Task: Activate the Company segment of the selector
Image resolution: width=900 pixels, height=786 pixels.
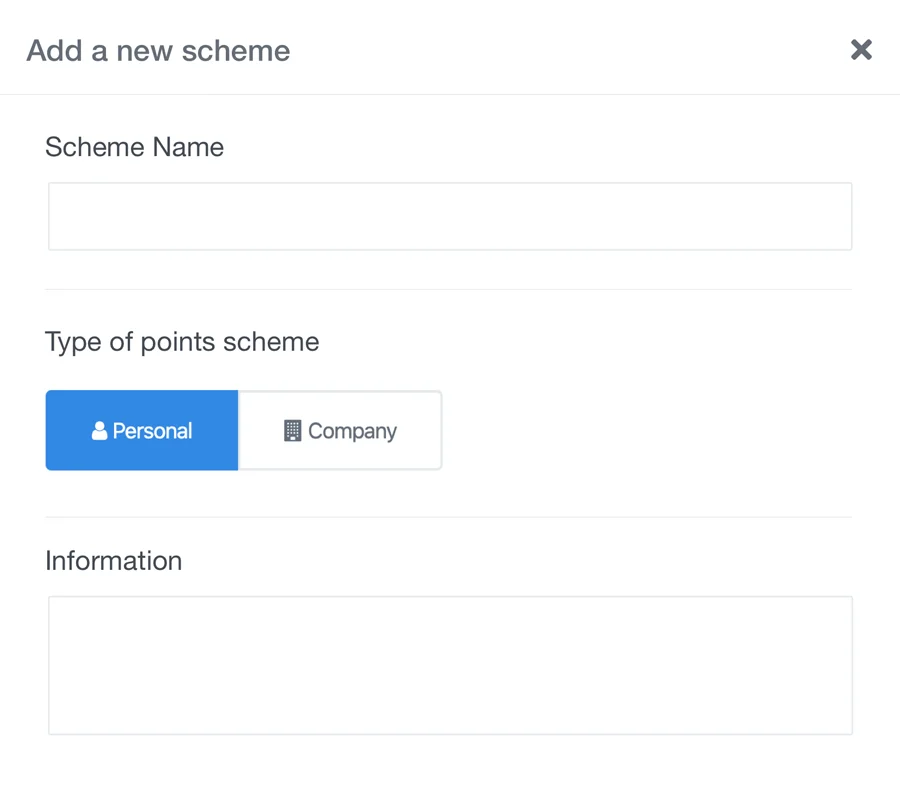Action: tap(340, 430)
